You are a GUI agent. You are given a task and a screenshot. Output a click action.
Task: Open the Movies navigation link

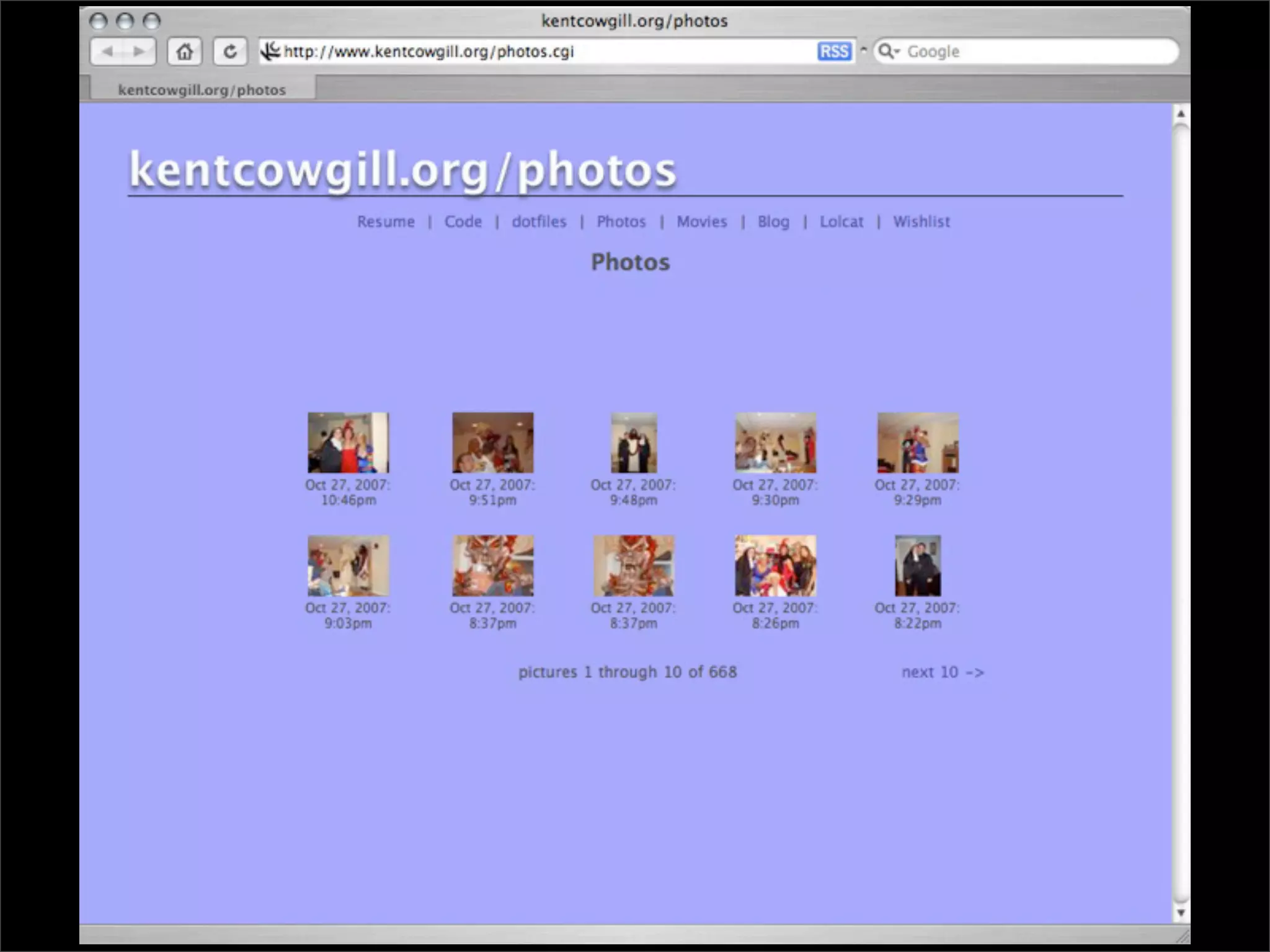tap(701, 221)
